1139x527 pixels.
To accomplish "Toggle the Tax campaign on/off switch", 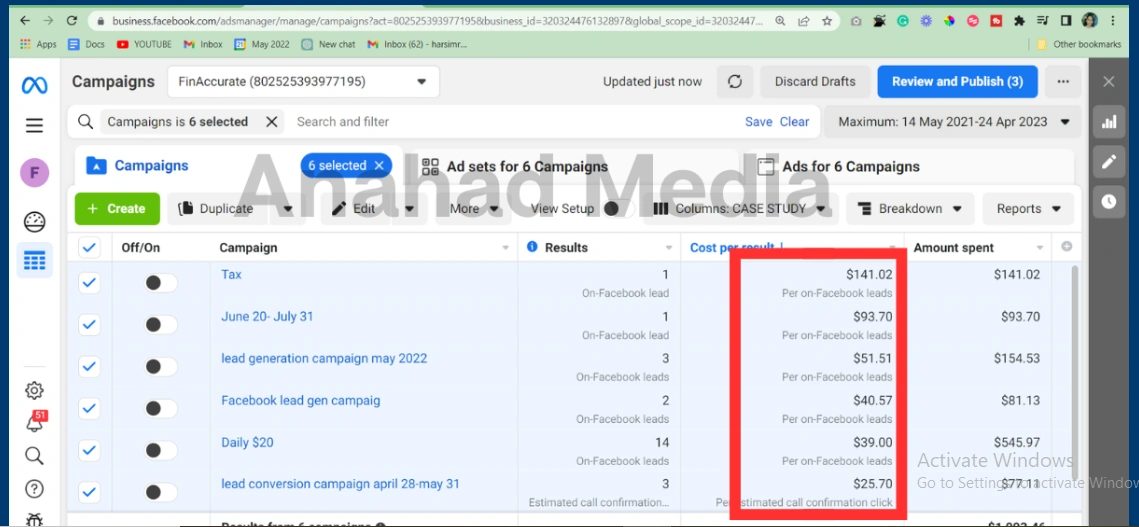I will pos(160,283).
